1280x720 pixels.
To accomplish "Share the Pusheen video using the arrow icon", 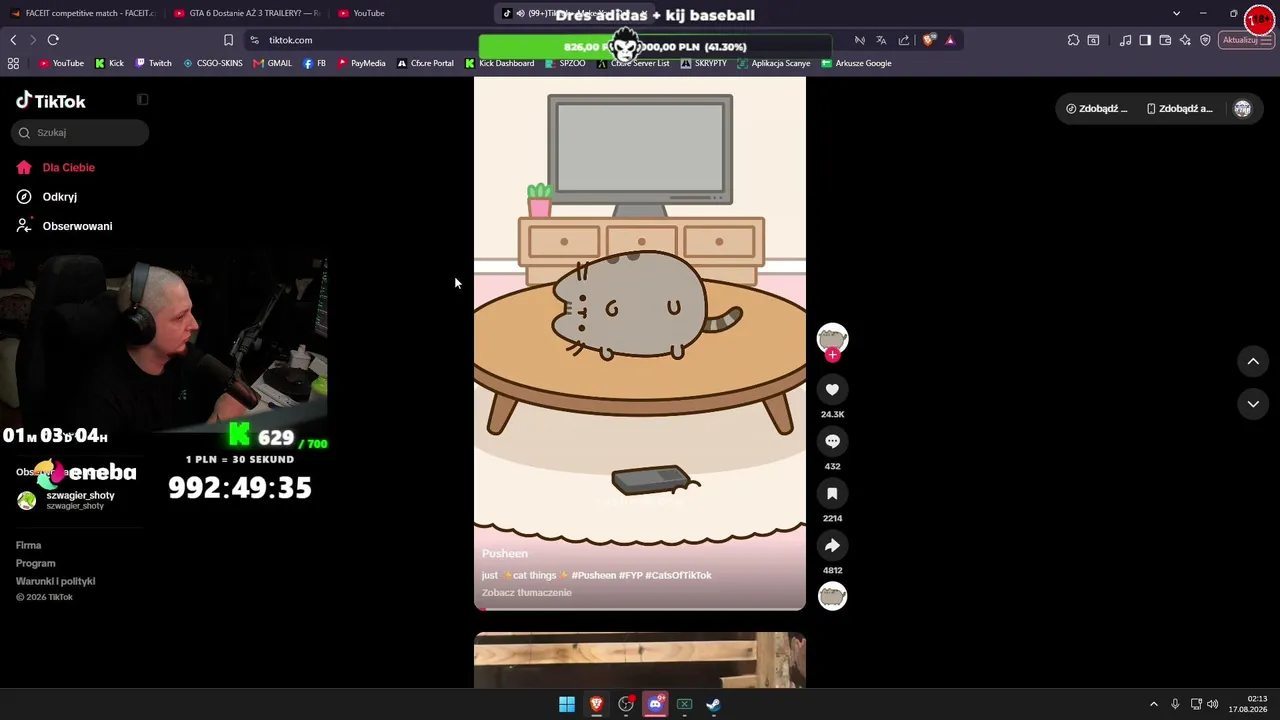I will pyautogui.click(x=832, y=545).
